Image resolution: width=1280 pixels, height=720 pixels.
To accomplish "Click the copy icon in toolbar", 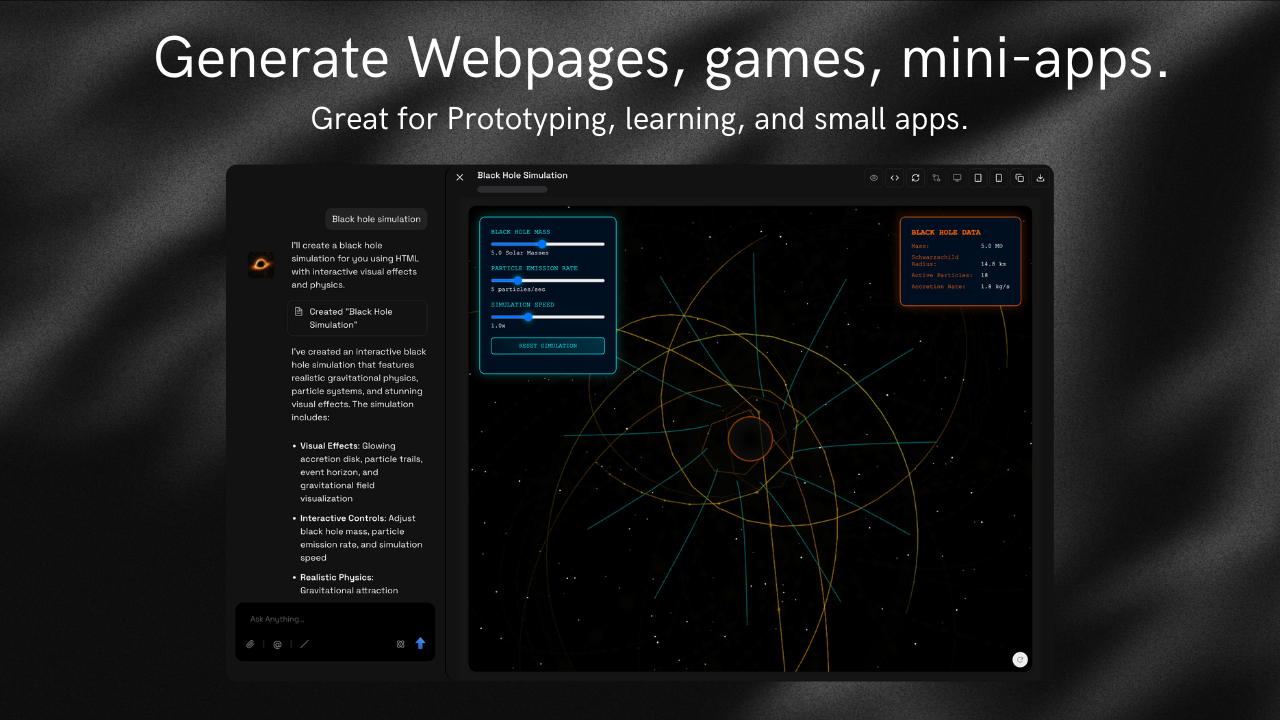I will 1020,178.
